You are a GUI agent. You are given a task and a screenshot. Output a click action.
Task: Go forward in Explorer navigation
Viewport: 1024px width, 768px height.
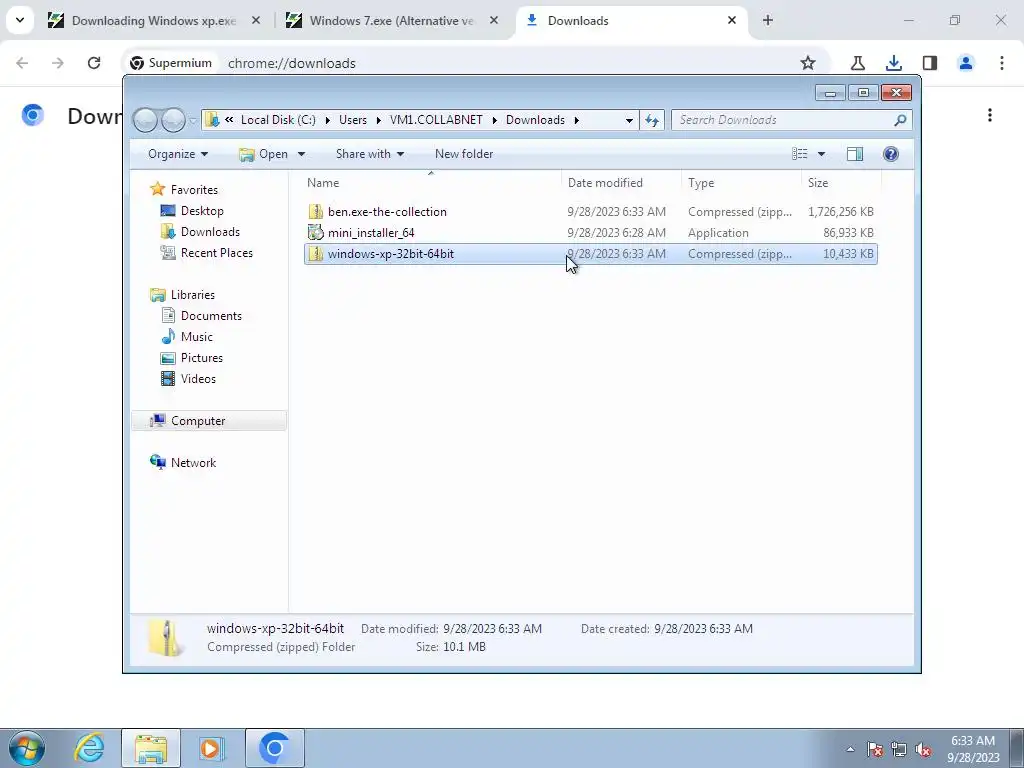tap(173, 120)
